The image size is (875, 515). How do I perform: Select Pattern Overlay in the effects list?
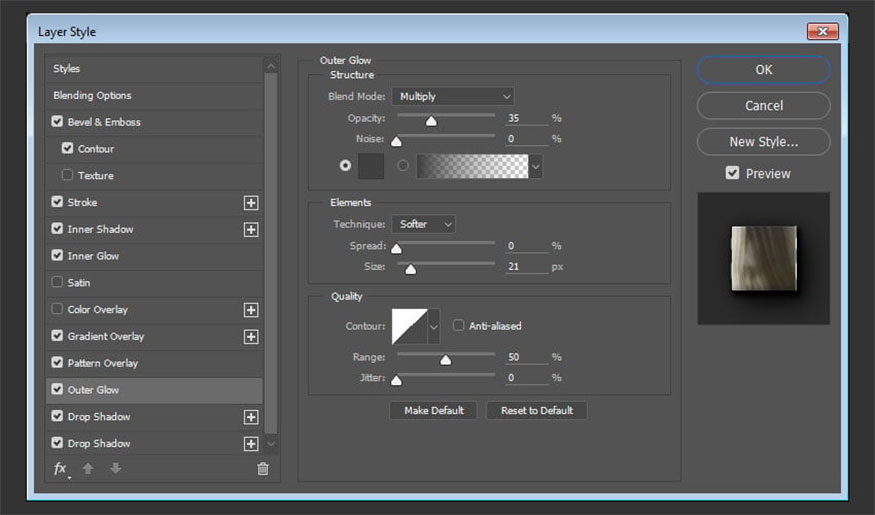(x=102, y=363)
